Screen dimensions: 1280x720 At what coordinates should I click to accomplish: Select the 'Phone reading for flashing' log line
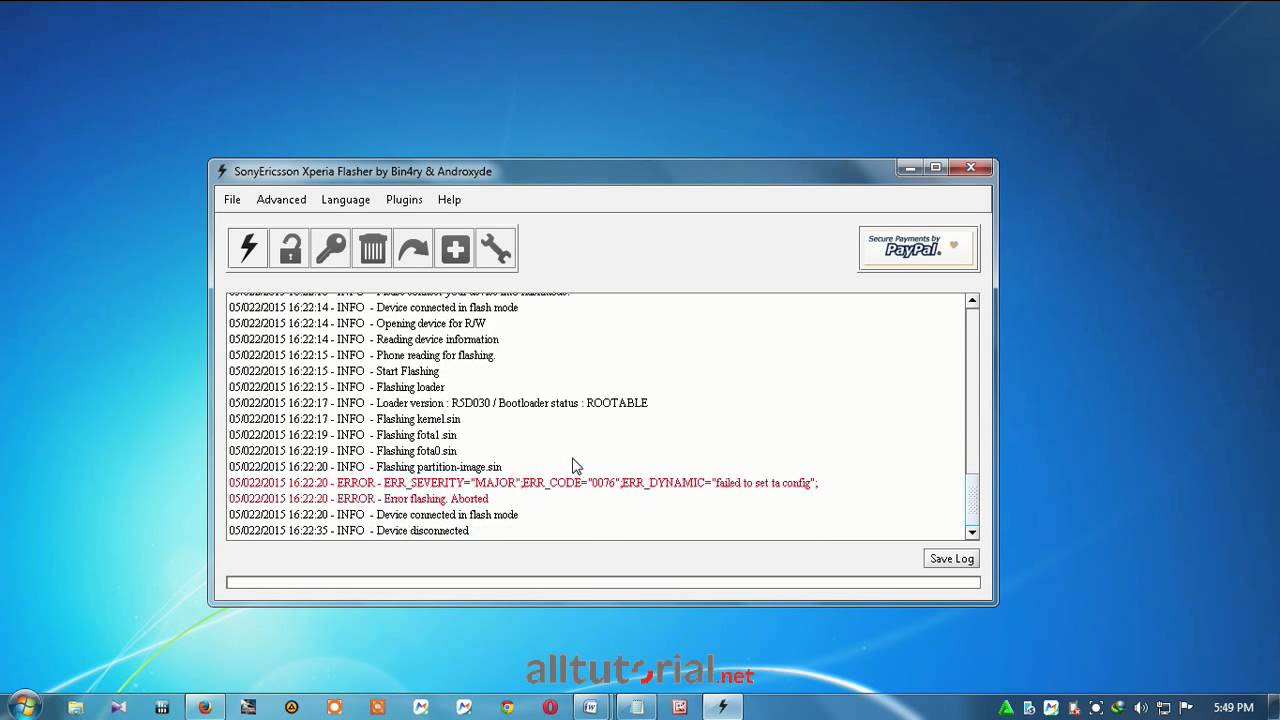(362, 355)
